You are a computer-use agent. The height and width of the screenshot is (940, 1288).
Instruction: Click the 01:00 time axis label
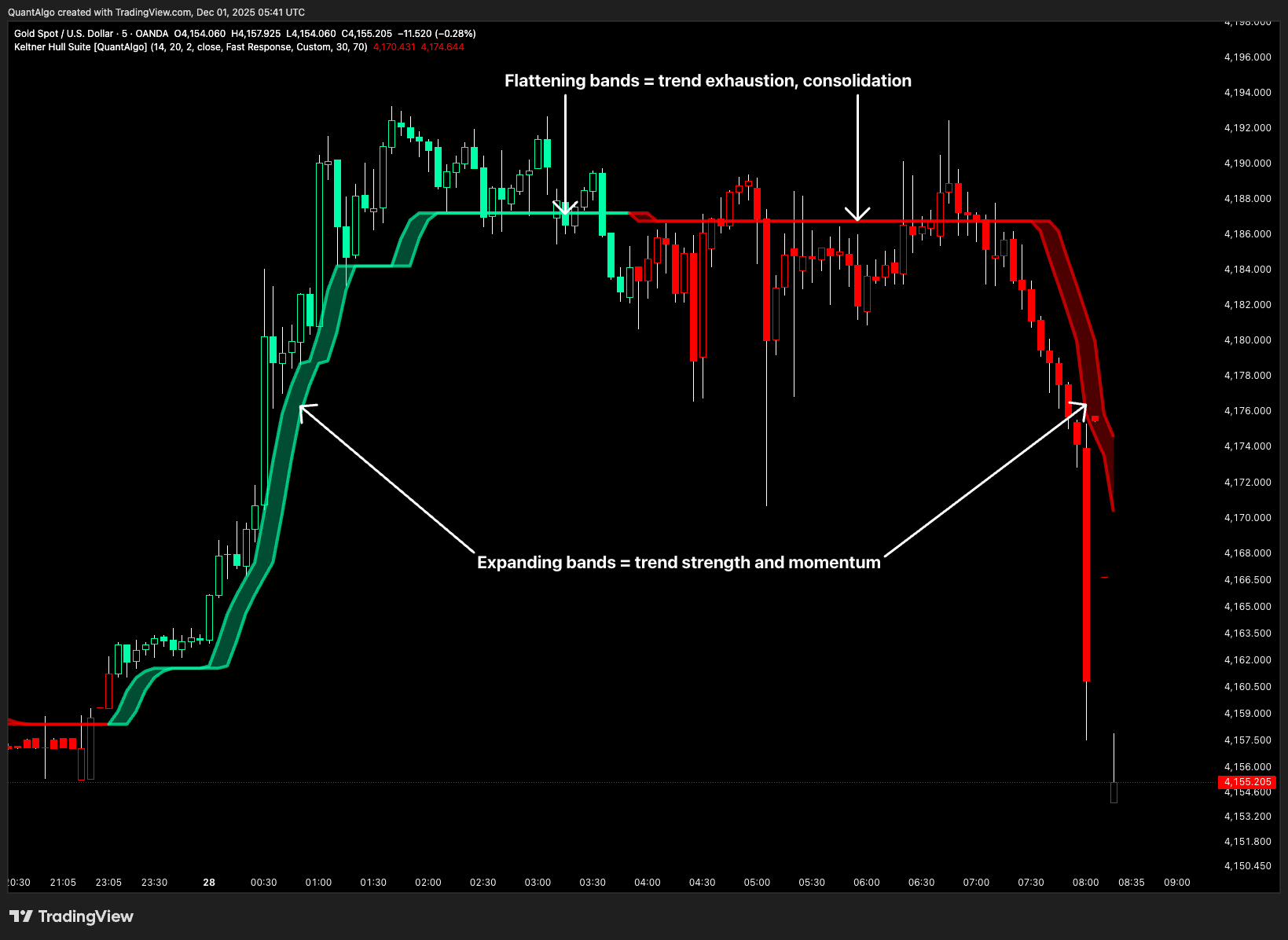click(x=318, y=883)
